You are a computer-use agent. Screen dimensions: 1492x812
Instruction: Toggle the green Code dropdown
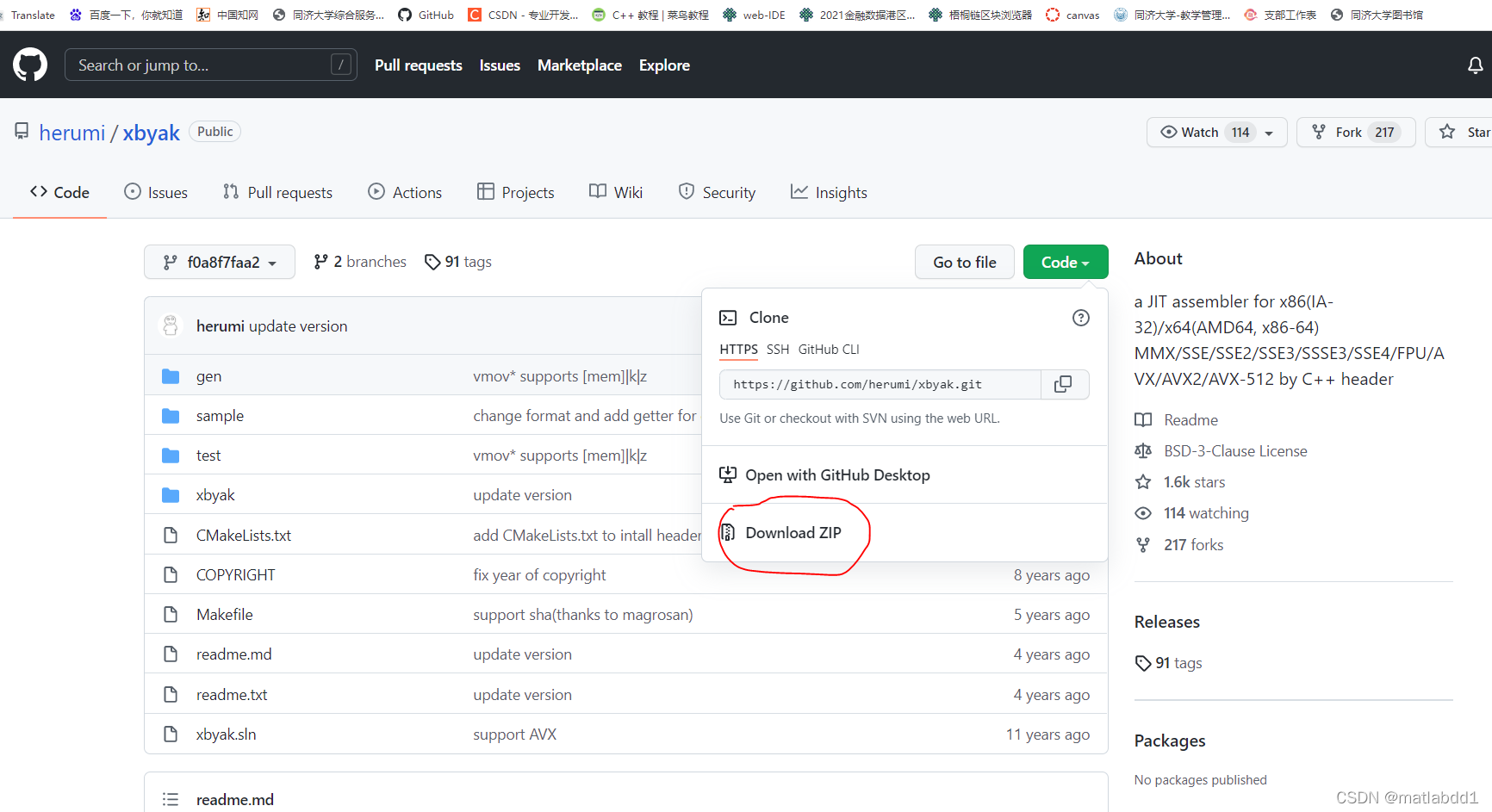[x=1066, y=262]
